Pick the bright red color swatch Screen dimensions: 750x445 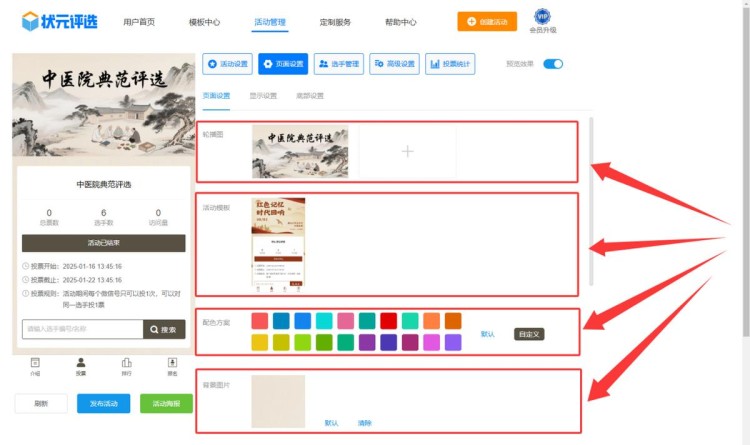pyautogui.click(x=388, y=321)
